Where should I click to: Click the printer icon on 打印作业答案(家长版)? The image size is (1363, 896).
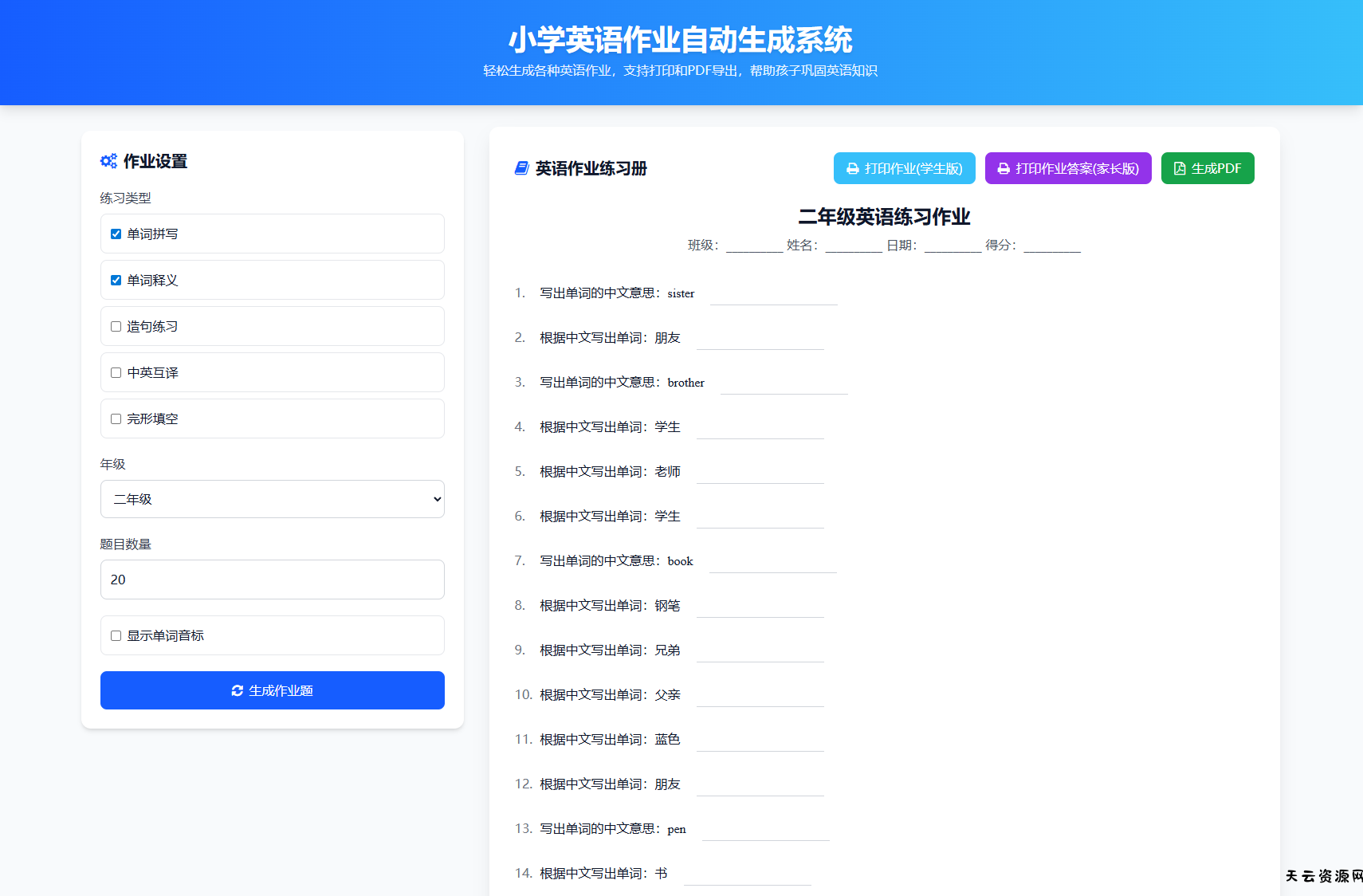pyautogui.click(x=1003, y=168)
